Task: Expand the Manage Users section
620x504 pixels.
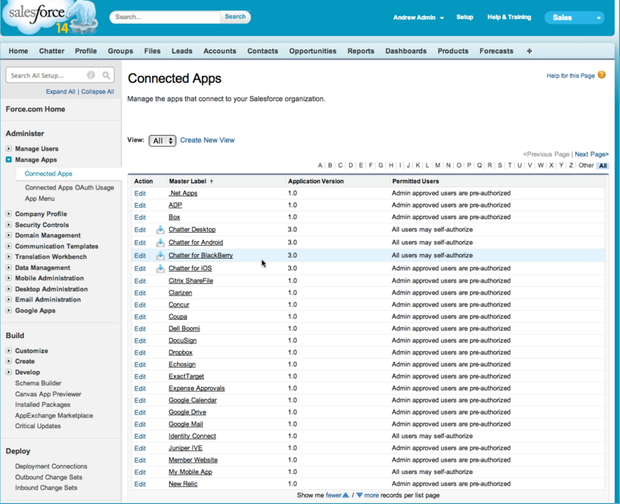Action: 9,149
